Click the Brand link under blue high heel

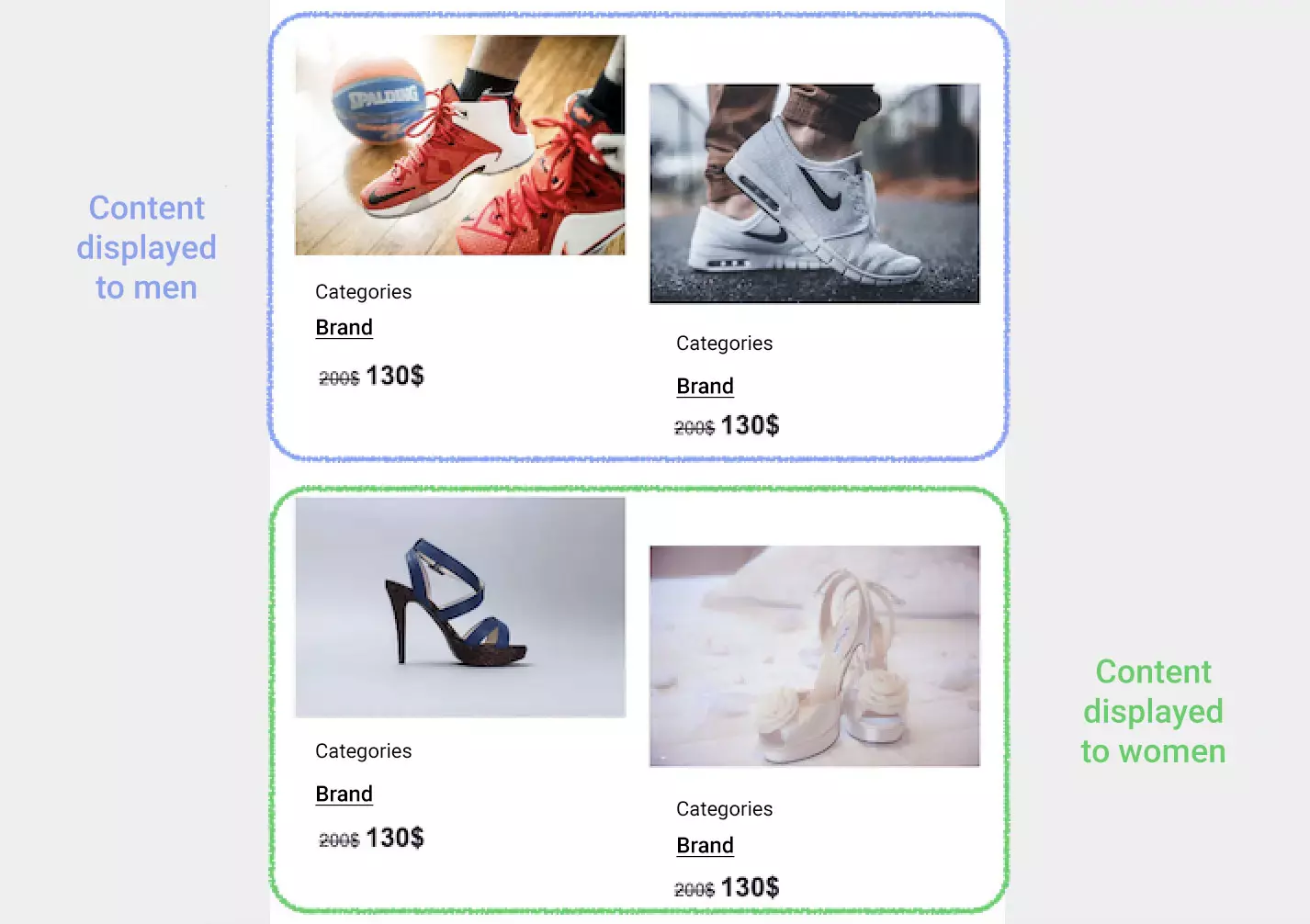click(344, 794)
